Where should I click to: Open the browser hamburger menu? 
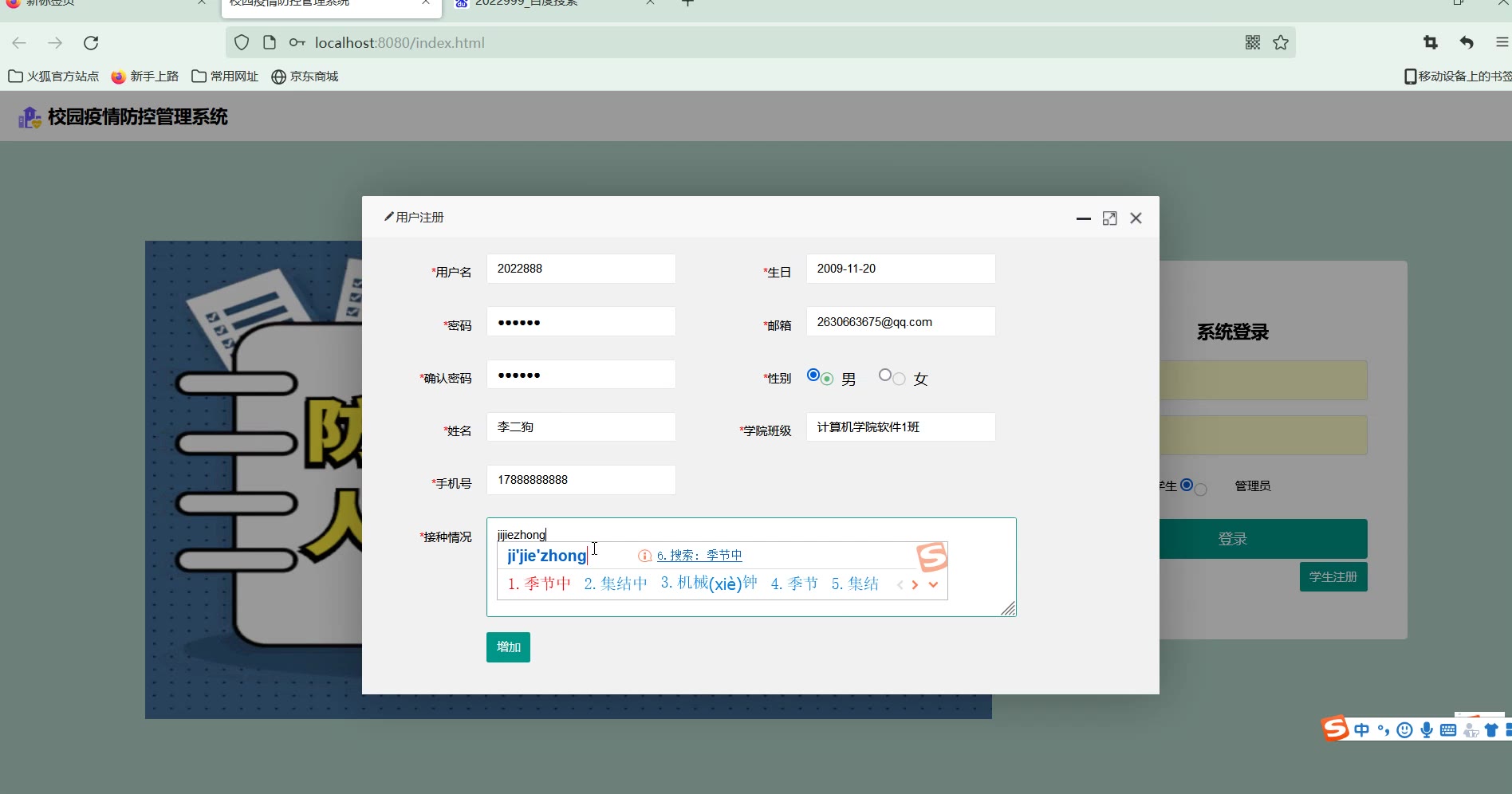(1502, 43)
